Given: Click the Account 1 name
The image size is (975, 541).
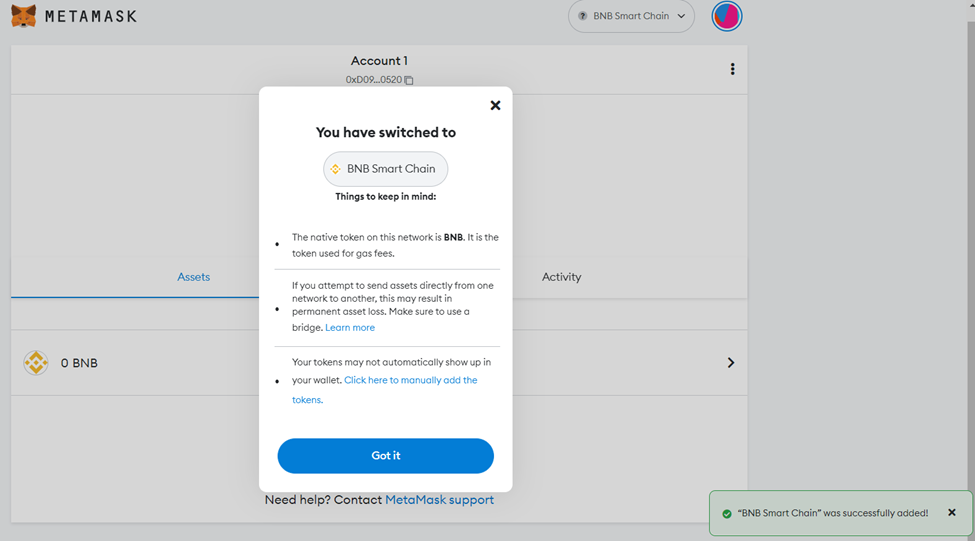Looking at the screenshot, I should 379,61.
